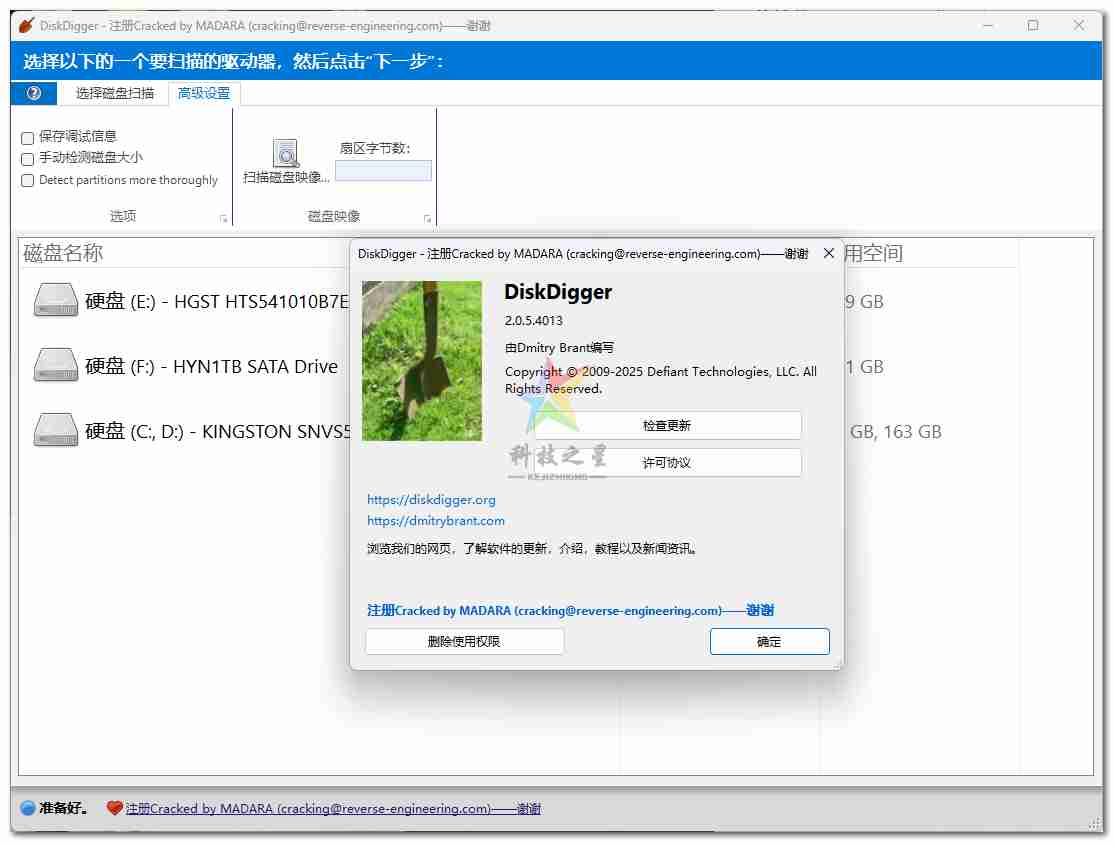Close the About DiskDigger dialog
The image size is (1114, 843).
(x=828, y=254)
